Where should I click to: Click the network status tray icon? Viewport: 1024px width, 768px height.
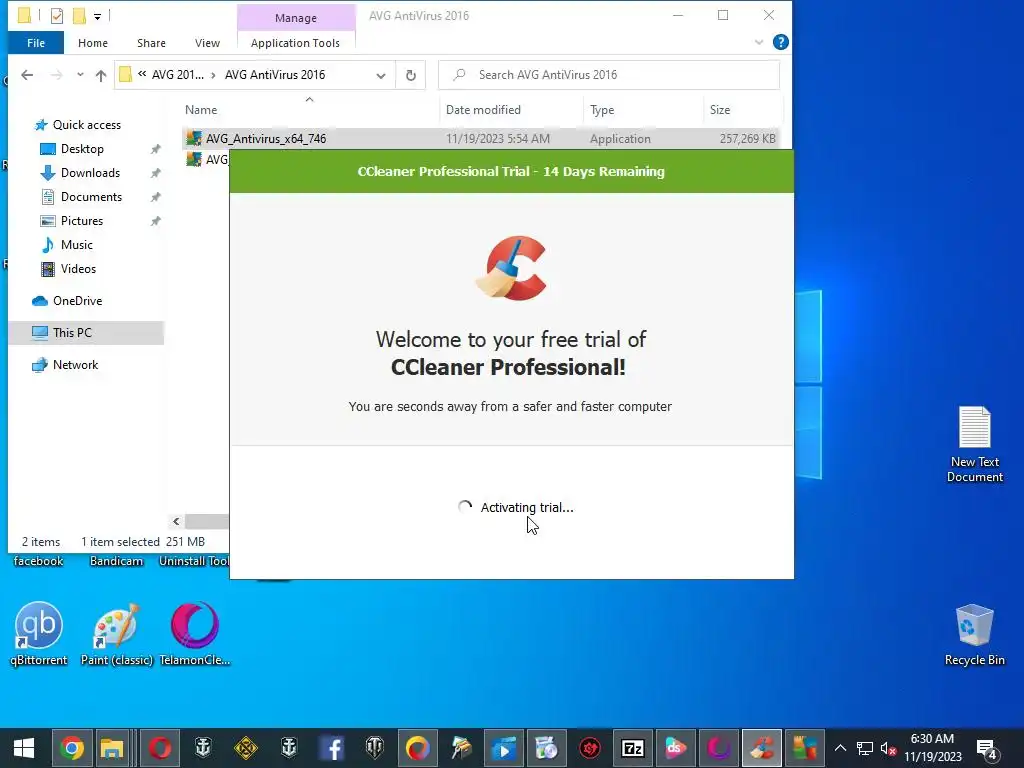pos(865,748)
